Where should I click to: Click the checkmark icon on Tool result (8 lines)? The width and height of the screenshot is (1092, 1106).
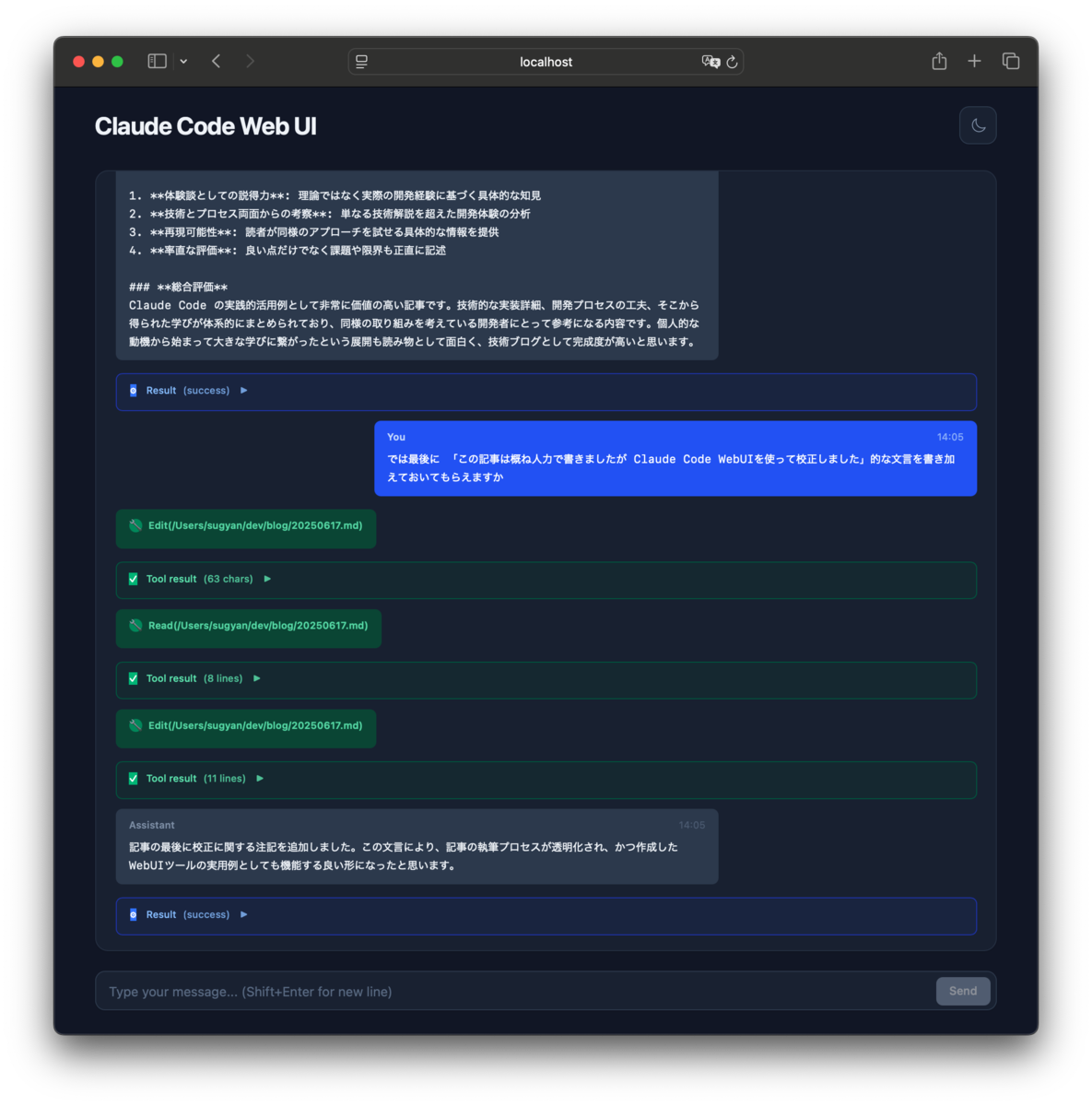(134, 678)
